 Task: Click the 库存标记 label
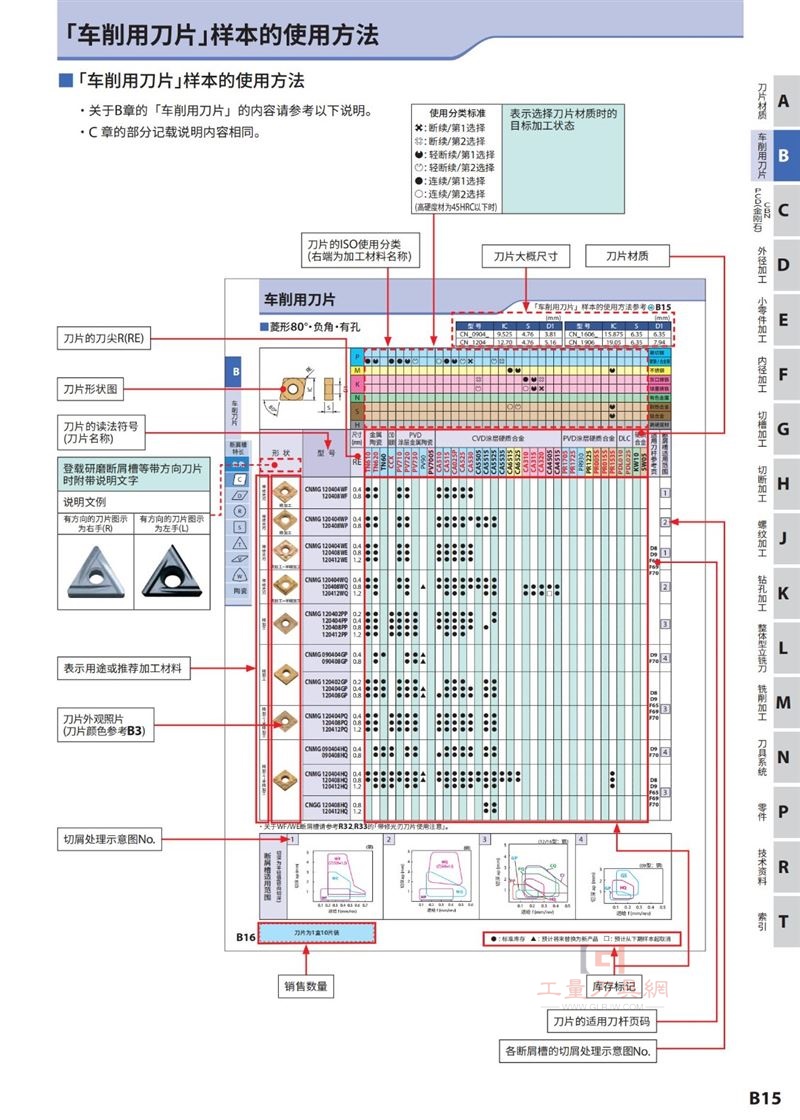(x=614, y=986)
